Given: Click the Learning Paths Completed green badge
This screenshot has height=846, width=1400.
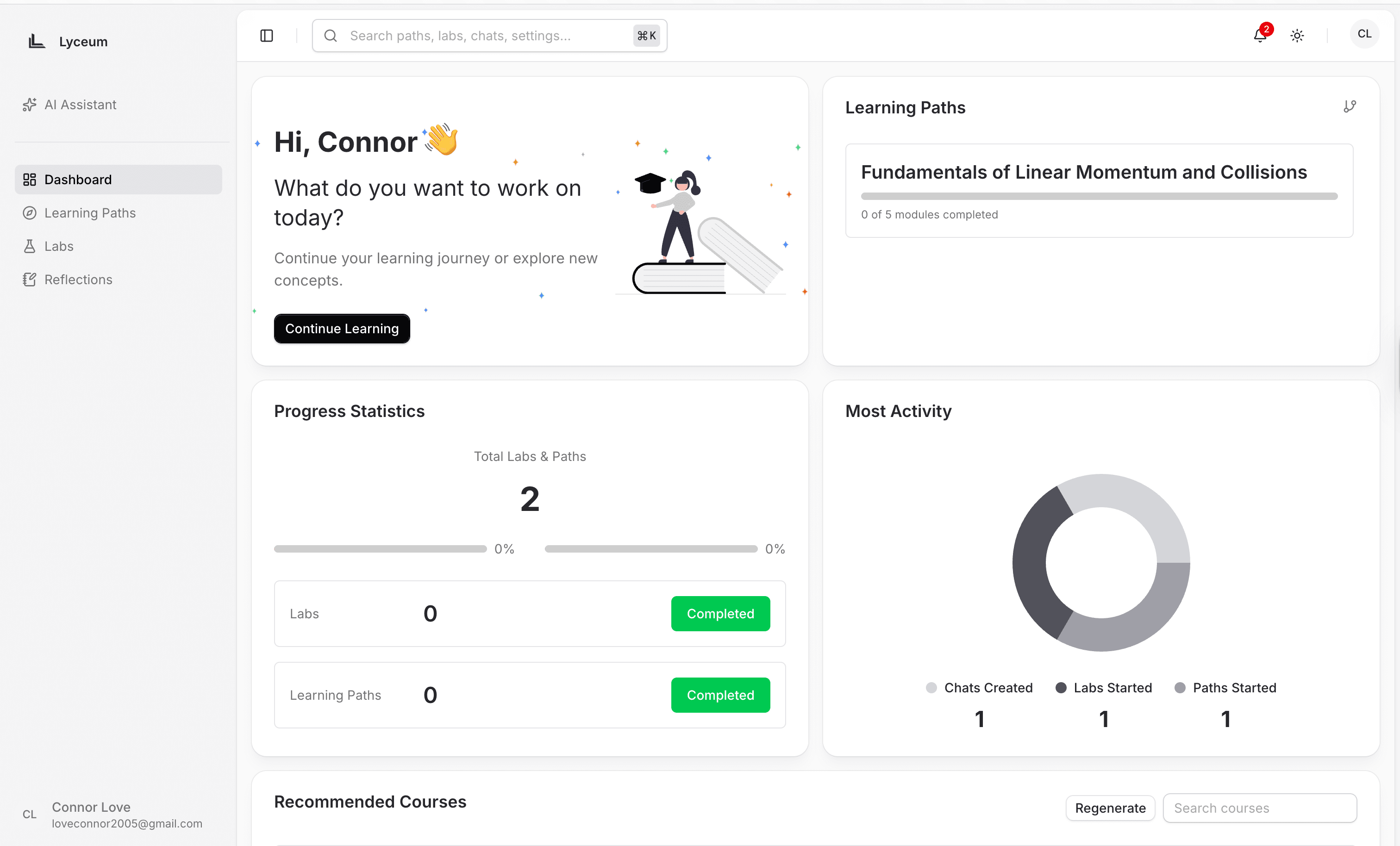Looking at the screenshot, I should pos(720,695).
